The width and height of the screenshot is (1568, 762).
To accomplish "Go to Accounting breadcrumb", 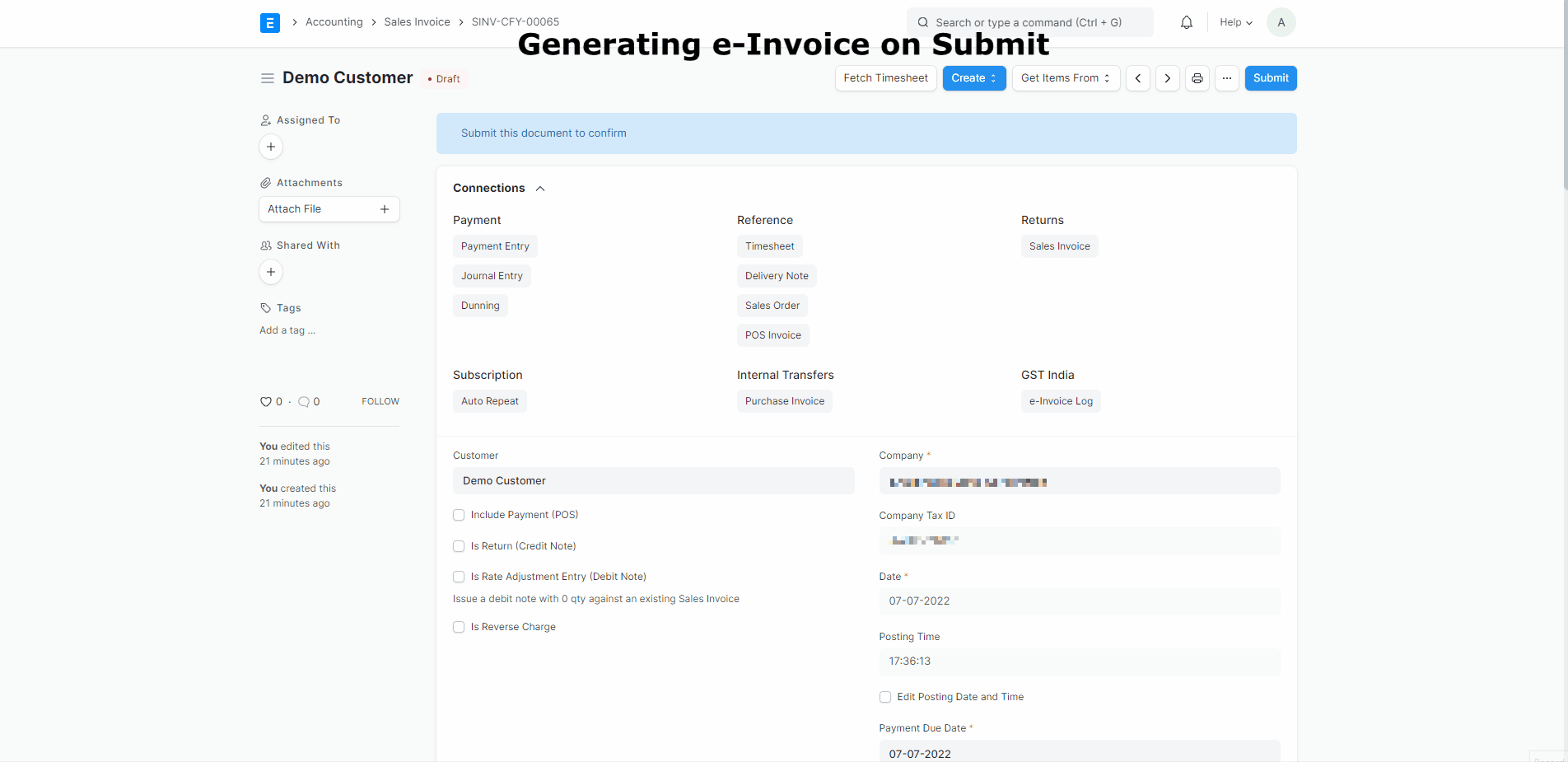I will (334, 22).
